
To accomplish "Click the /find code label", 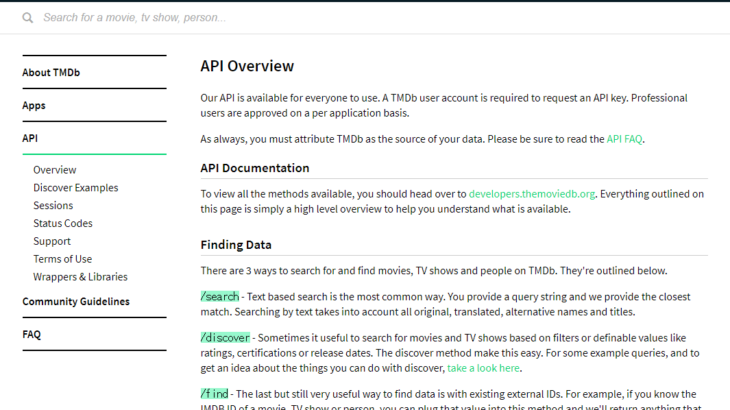I will coord(215,394).
